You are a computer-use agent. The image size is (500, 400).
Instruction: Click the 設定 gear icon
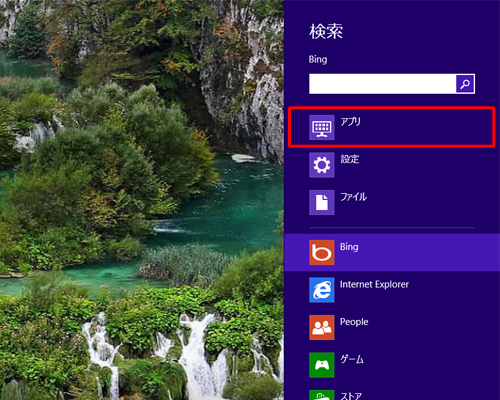(x=322, y=165)
